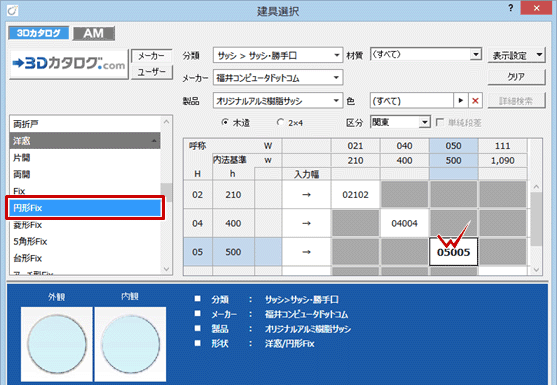Switch to the 3Dカタログ tab

pyautogui.click(x=39, y=33)
